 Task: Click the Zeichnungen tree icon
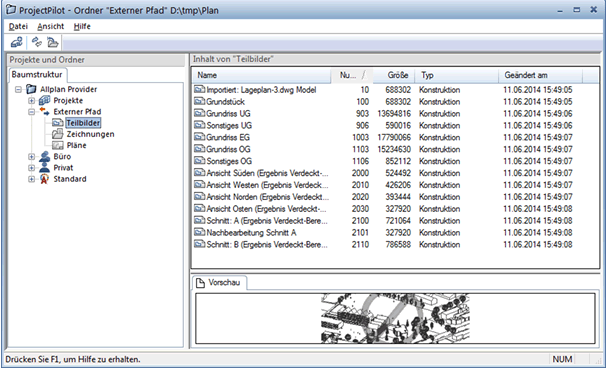pos(58,134)
